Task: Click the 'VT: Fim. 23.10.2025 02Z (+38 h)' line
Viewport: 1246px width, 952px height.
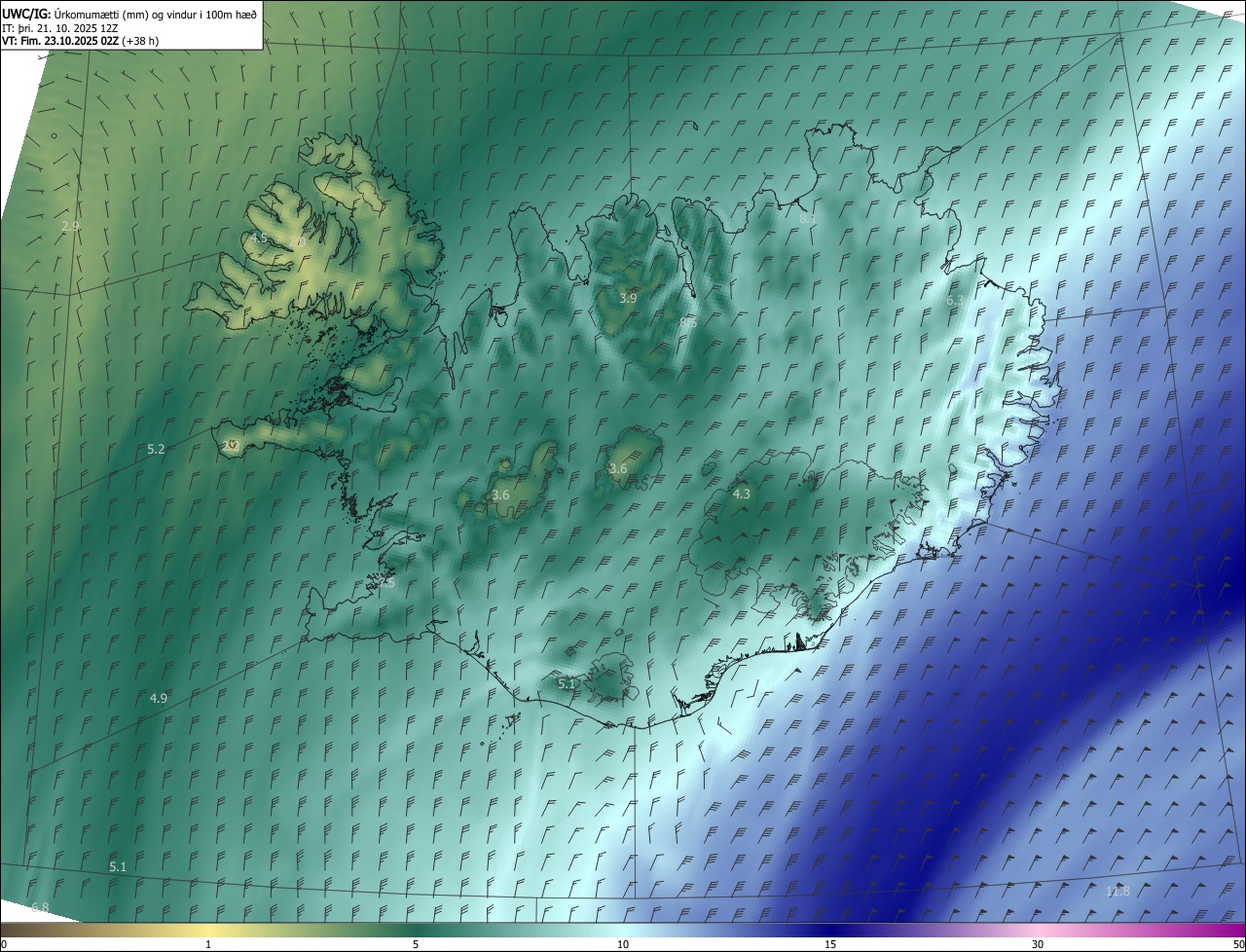Action: 81,41
